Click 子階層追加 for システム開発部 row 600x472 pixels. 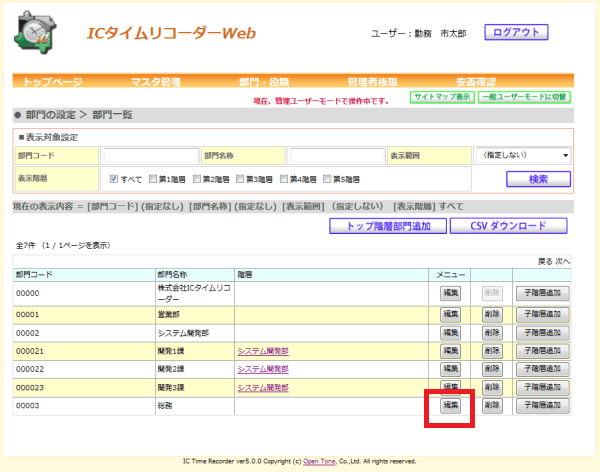(x=543, y=333)
